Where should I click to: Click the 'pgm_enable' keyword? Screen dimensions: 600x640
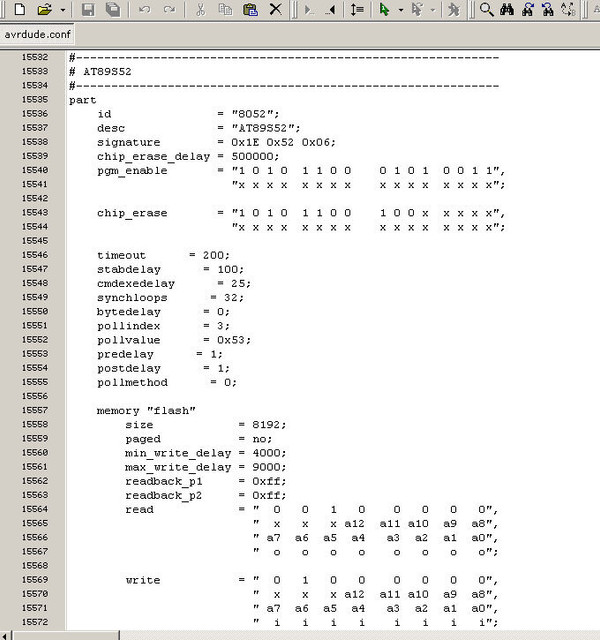[132, 171]
